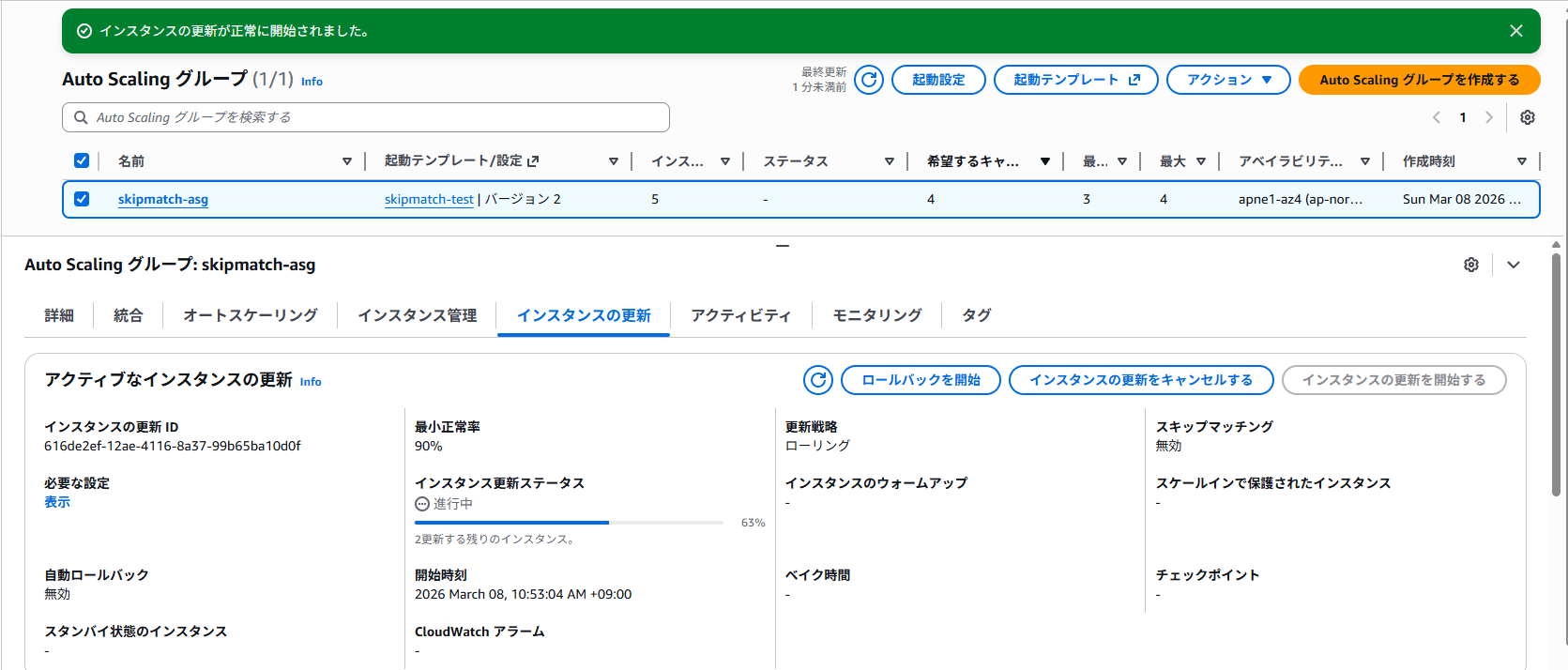Dismiss the green success notification banner

point(1516,31)
